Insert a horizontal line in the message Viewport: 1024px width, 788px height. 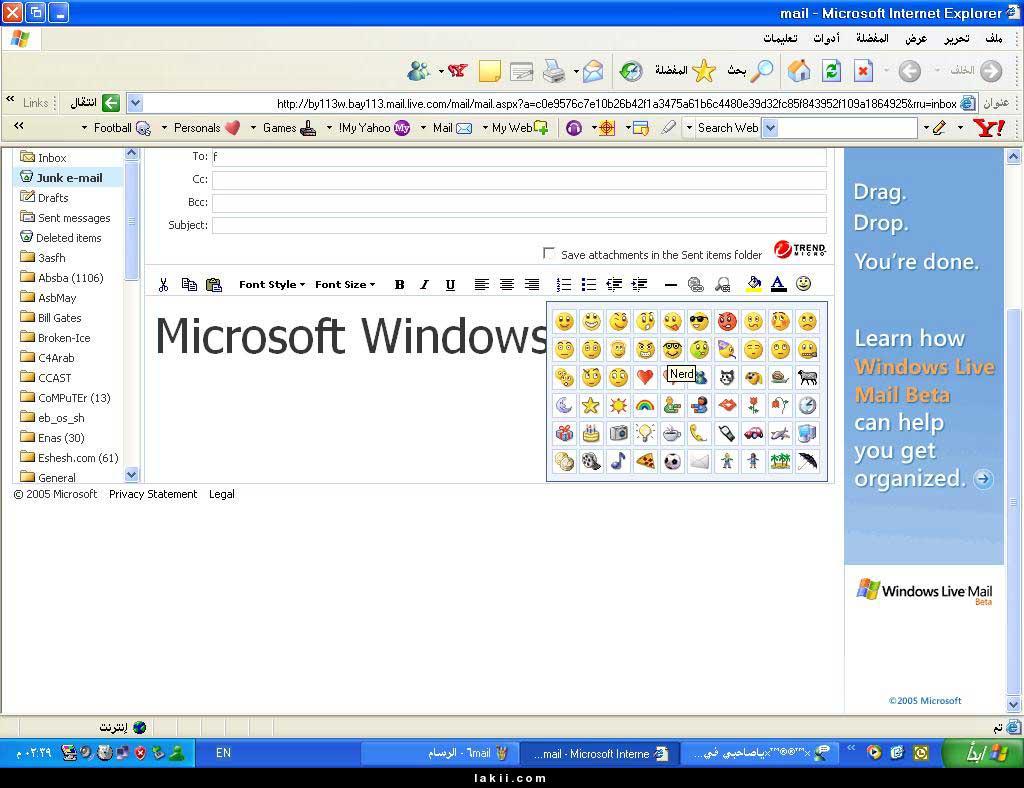click(x=671, y=285)
